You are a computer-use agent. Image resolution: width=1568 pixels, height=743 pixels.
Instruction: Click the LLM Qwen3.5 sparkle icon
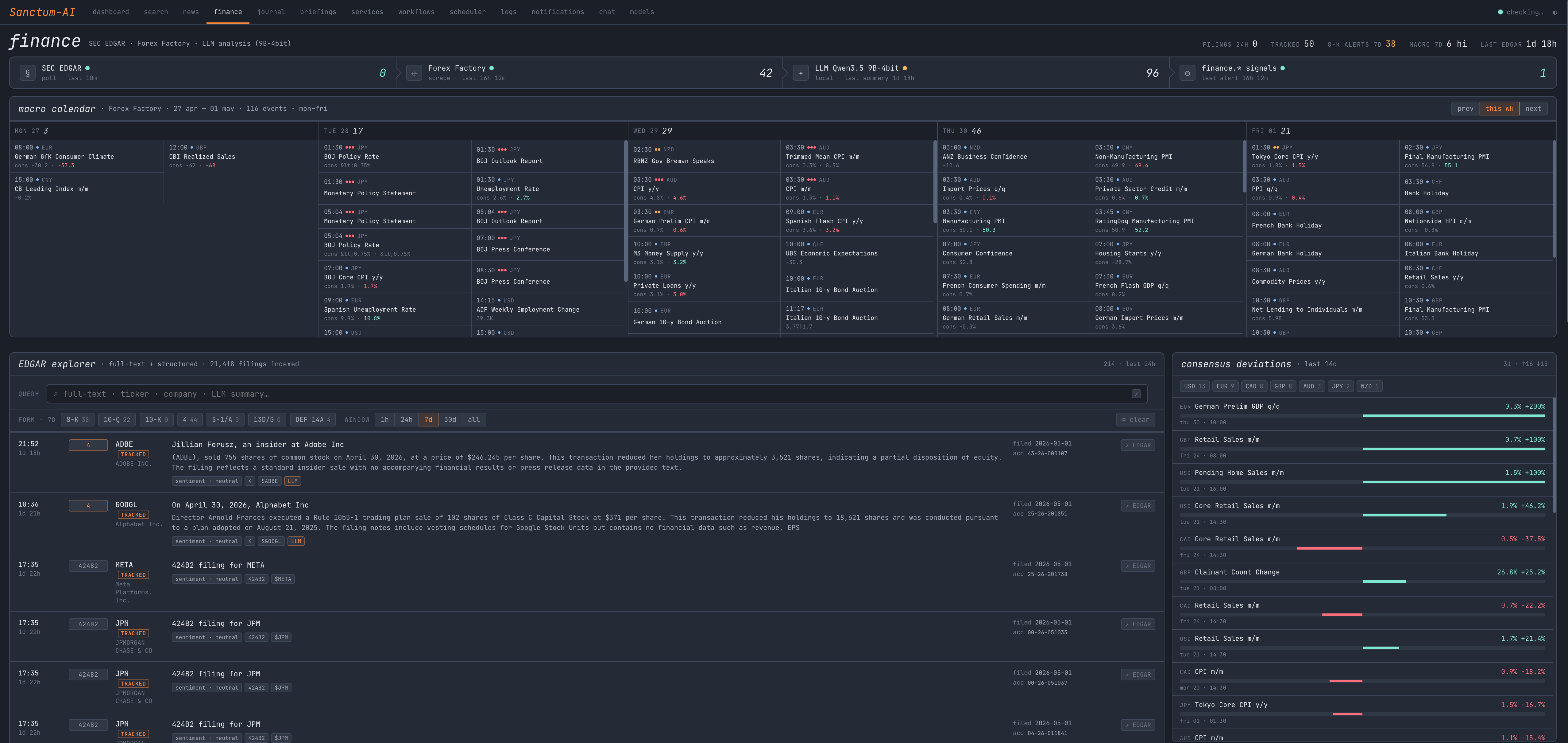click(801, 73)
